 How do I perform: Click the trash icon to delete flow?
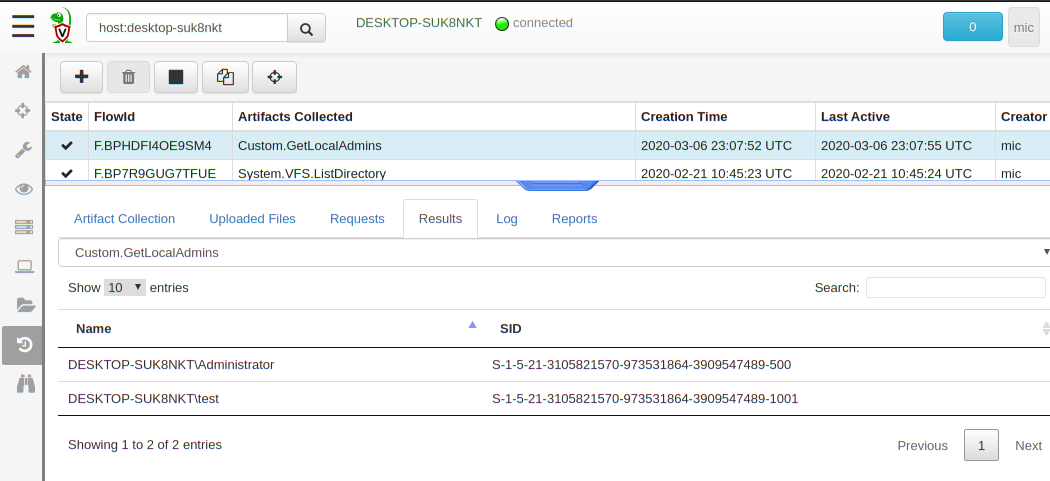tap(128, 77)
